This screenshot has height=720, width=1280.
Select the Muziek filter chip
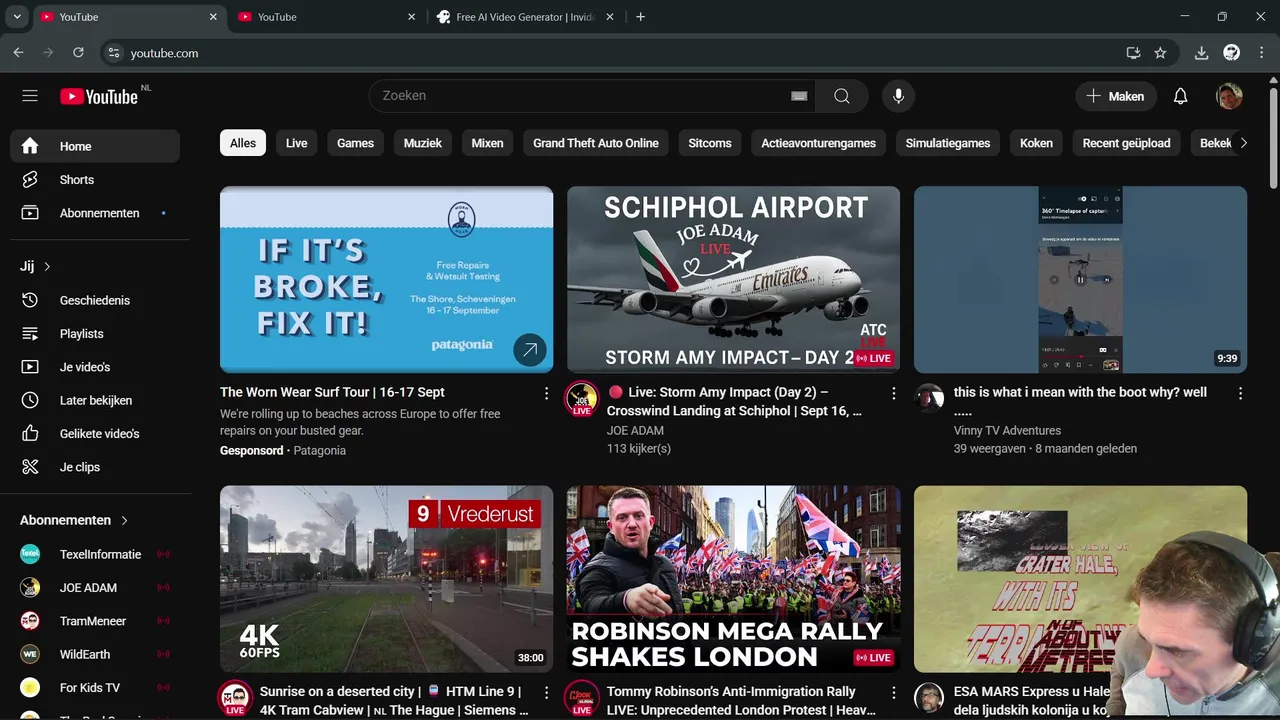tap(423, 143)
